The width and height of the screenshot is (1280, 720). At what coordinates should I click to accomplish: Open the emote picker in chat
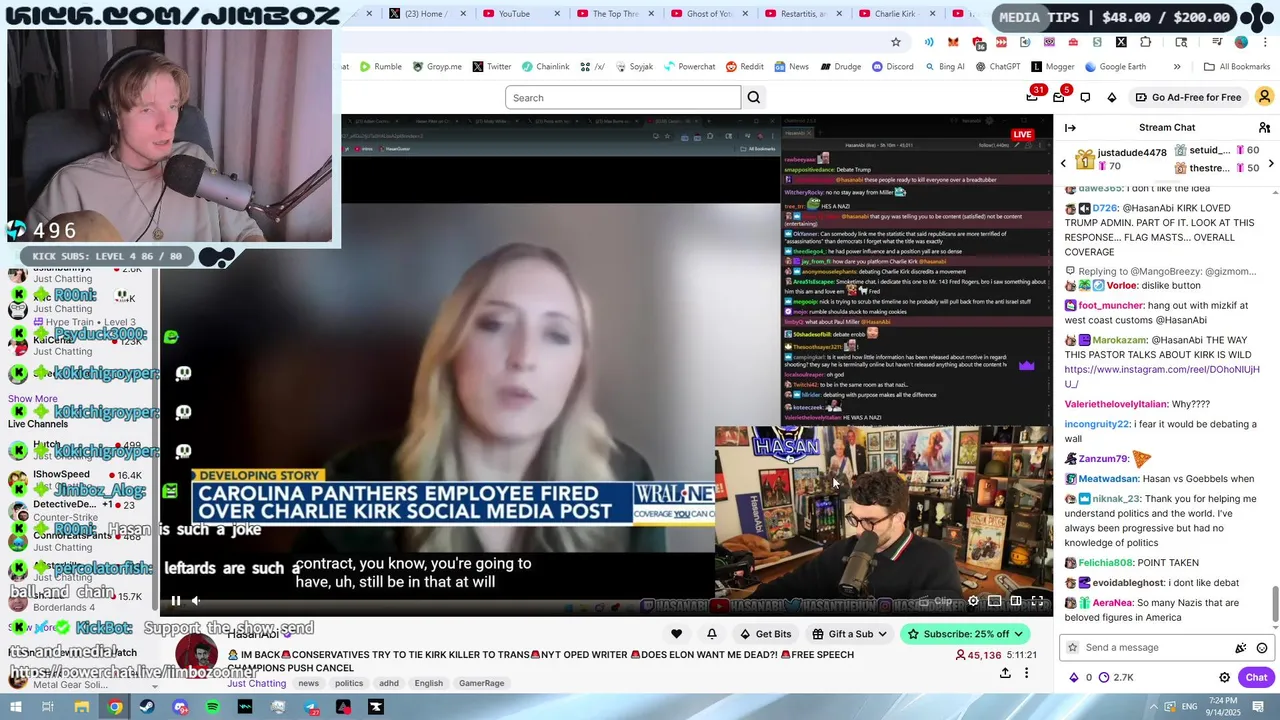pos(1262,648)
